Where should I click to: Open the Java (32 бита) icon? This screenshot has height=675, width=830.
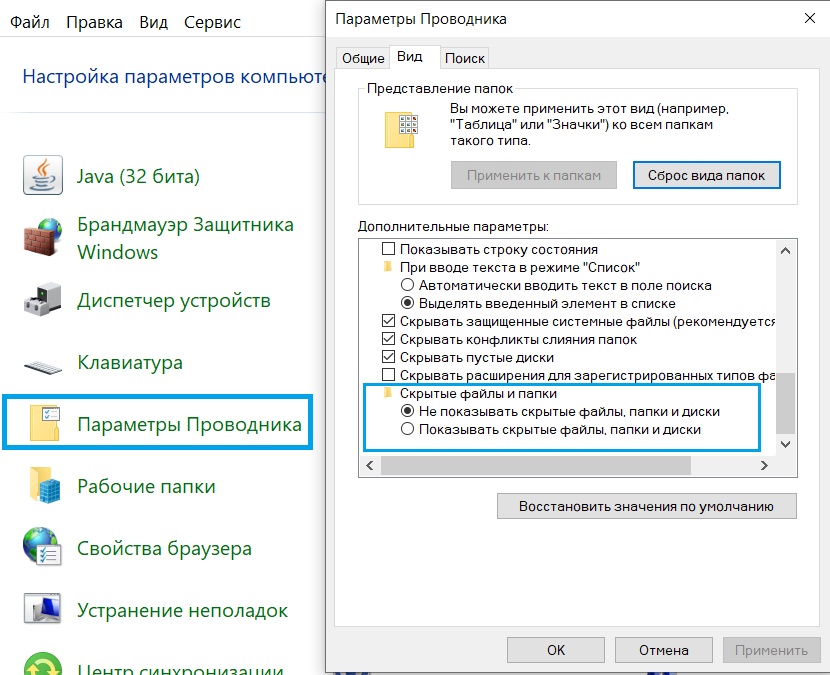43,175
